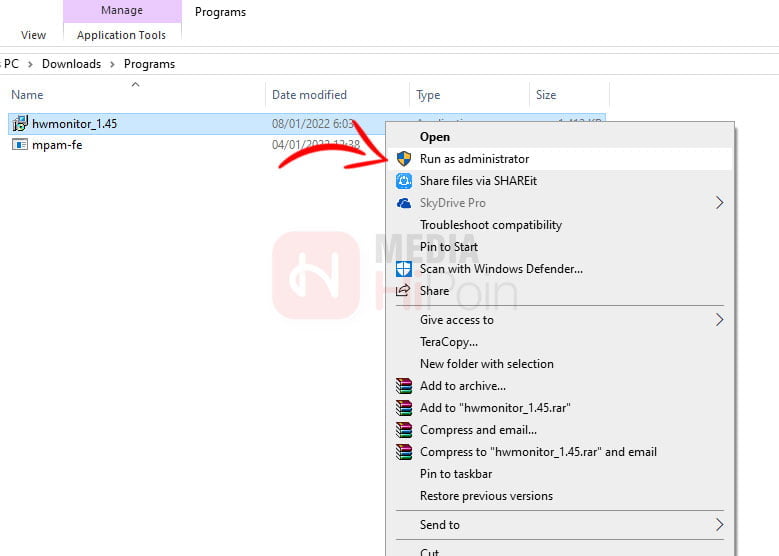Click WinRAR icon beside Compress and email

click(404, 430)
